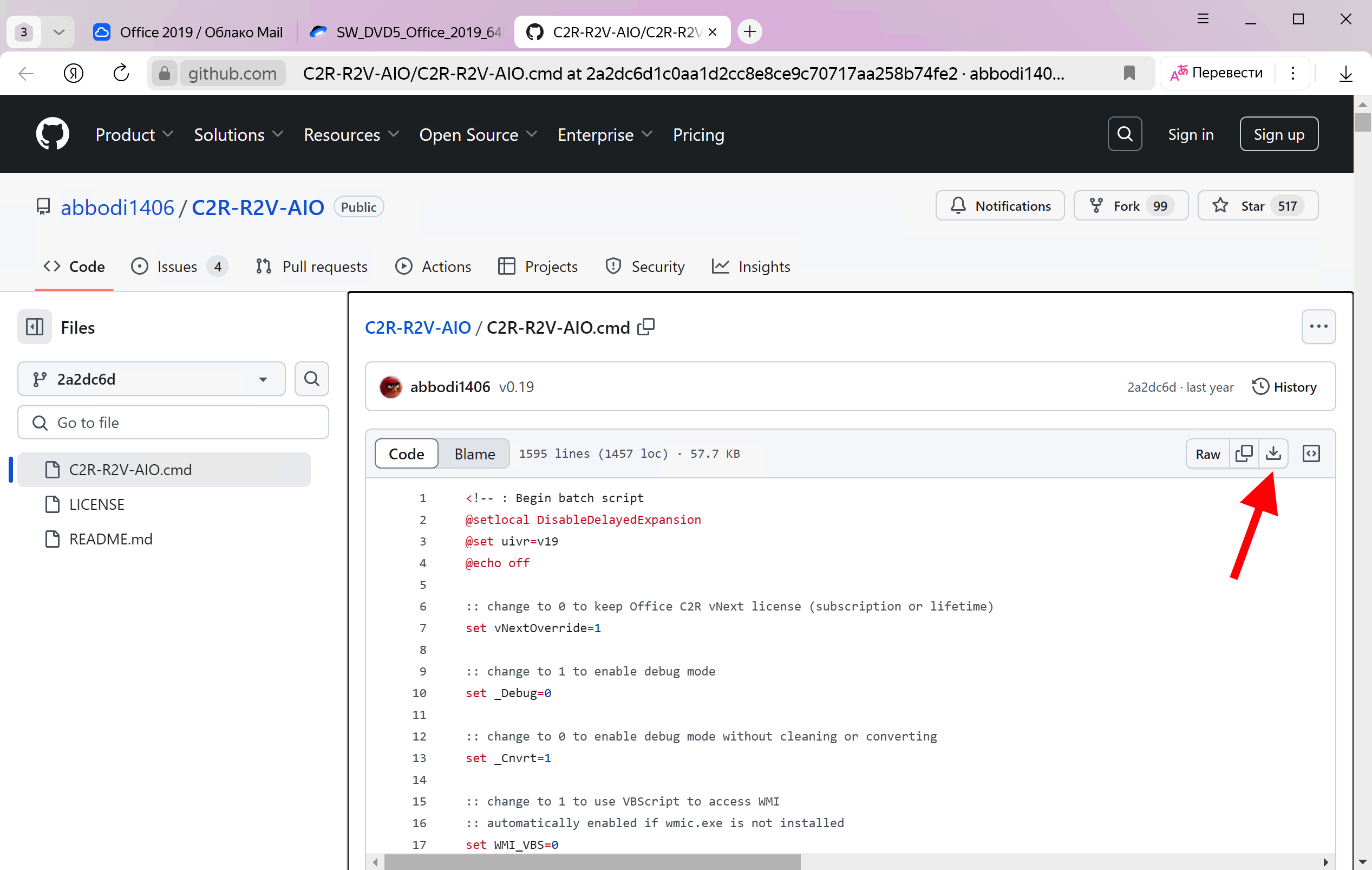The height and width of the screenshot is (870, 1372).
Task: Focus the Go to file input
Action: click(x=173, y=422)
